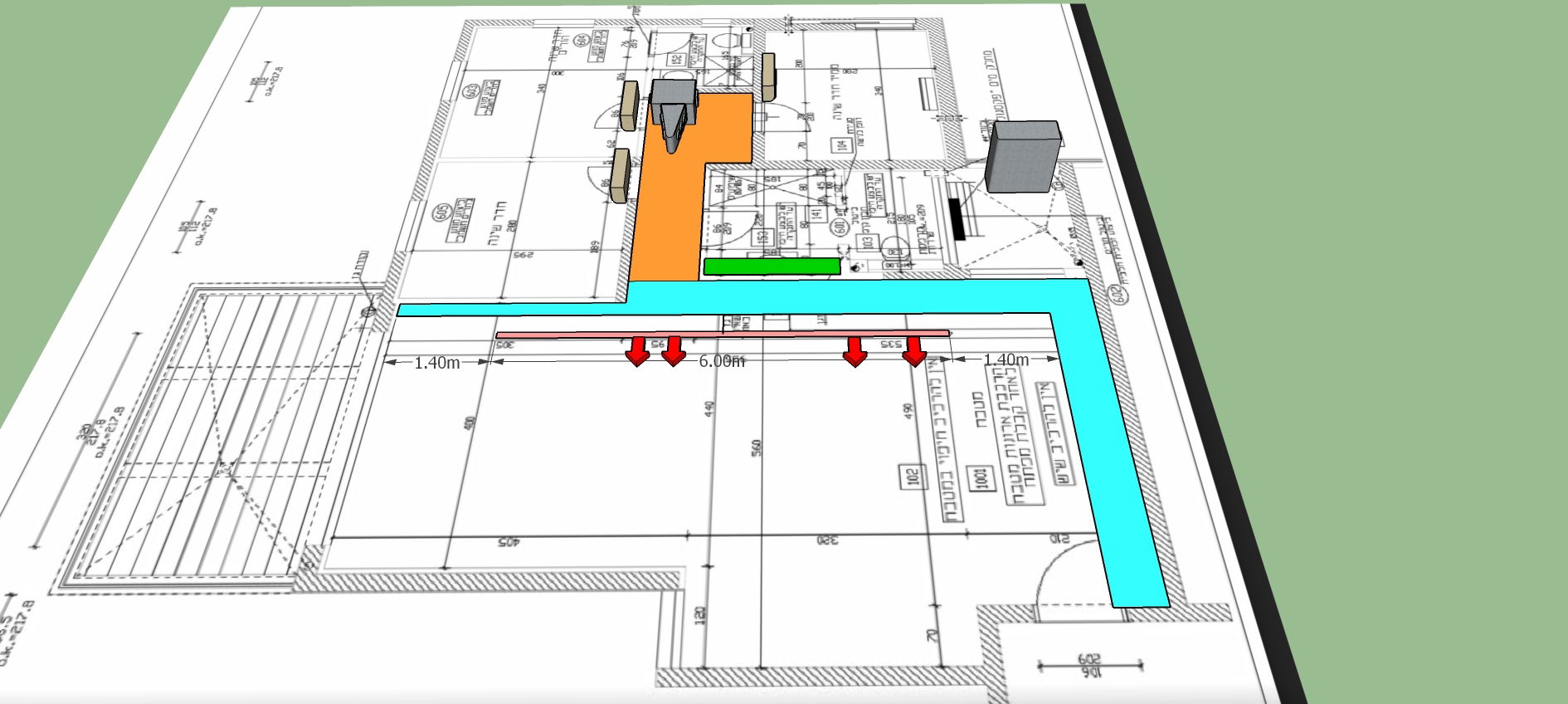Click the right 1.40m dimension label

[1006, 359]
